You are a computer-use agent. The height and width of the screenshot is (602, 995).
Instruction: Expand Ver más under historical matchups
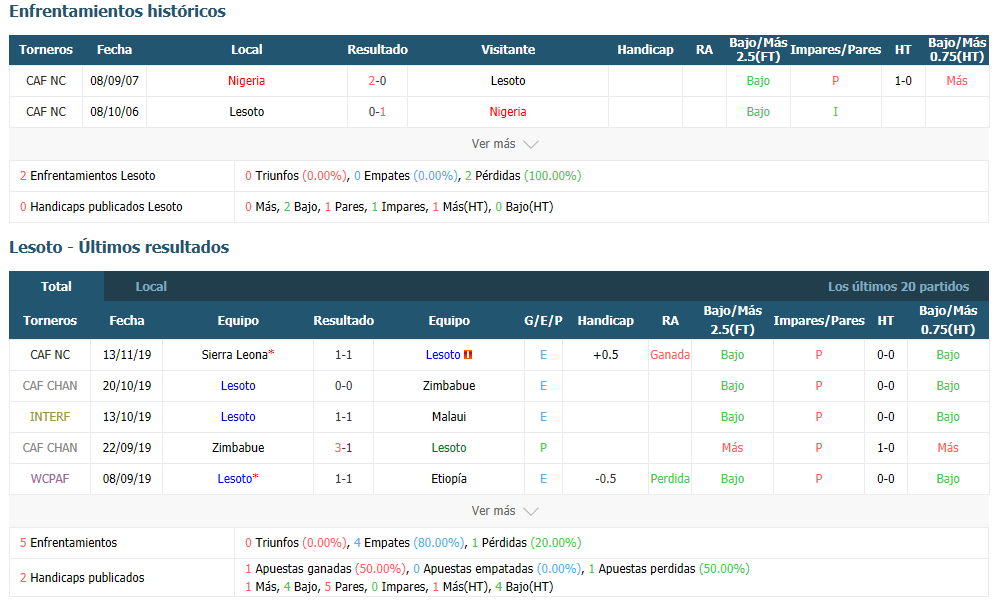pyautogui.click(x=504, y=144)
